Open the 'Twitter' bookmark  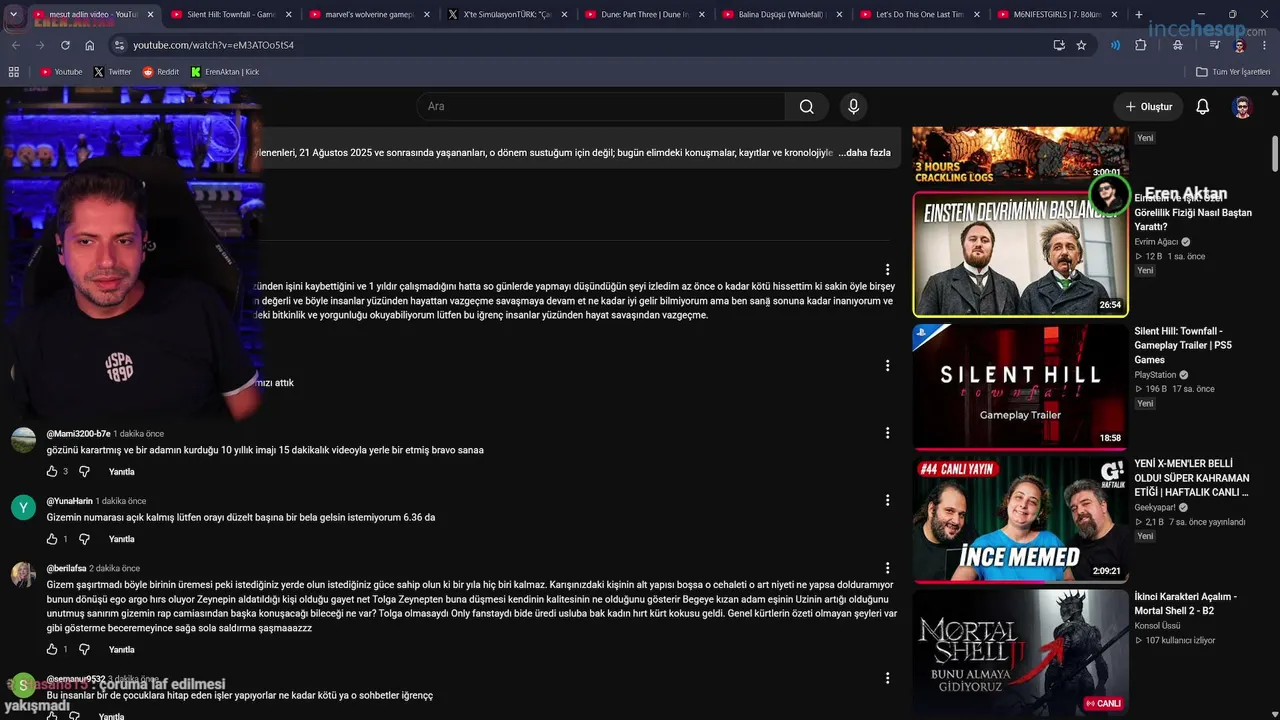click(112, 72)
